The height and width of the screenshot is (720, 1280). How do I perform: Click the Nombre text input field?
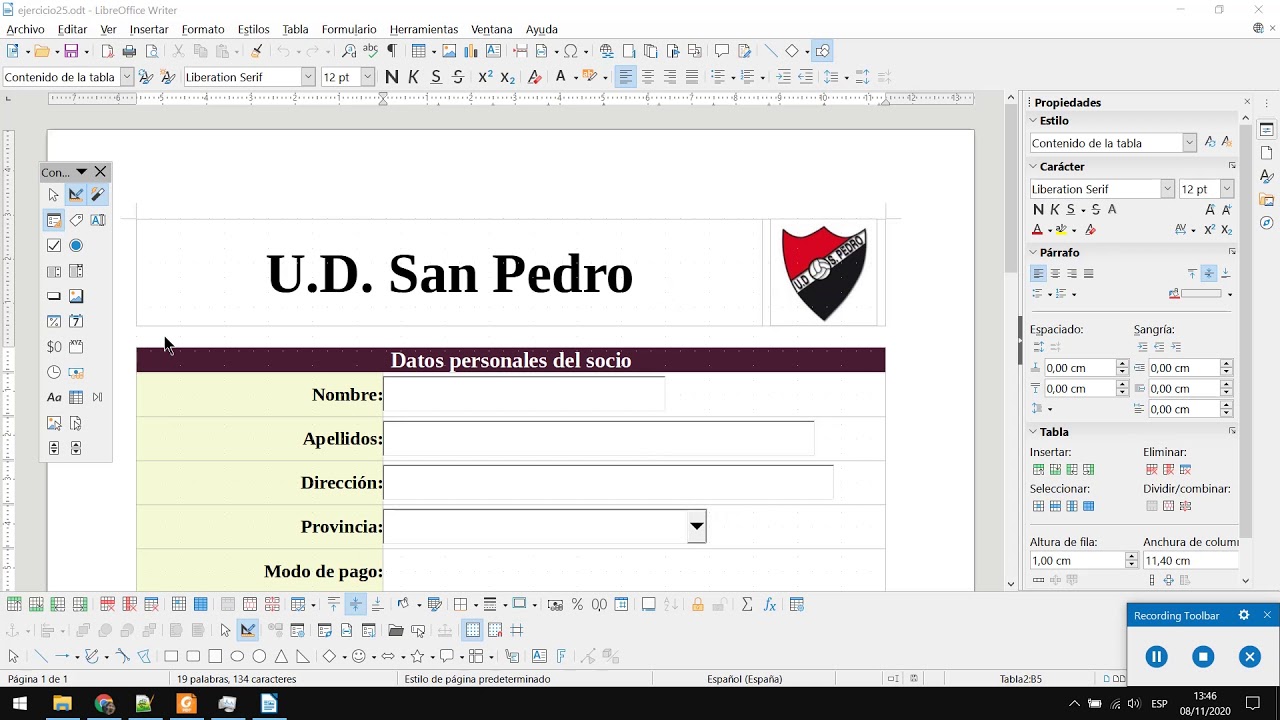coord(524,394)
